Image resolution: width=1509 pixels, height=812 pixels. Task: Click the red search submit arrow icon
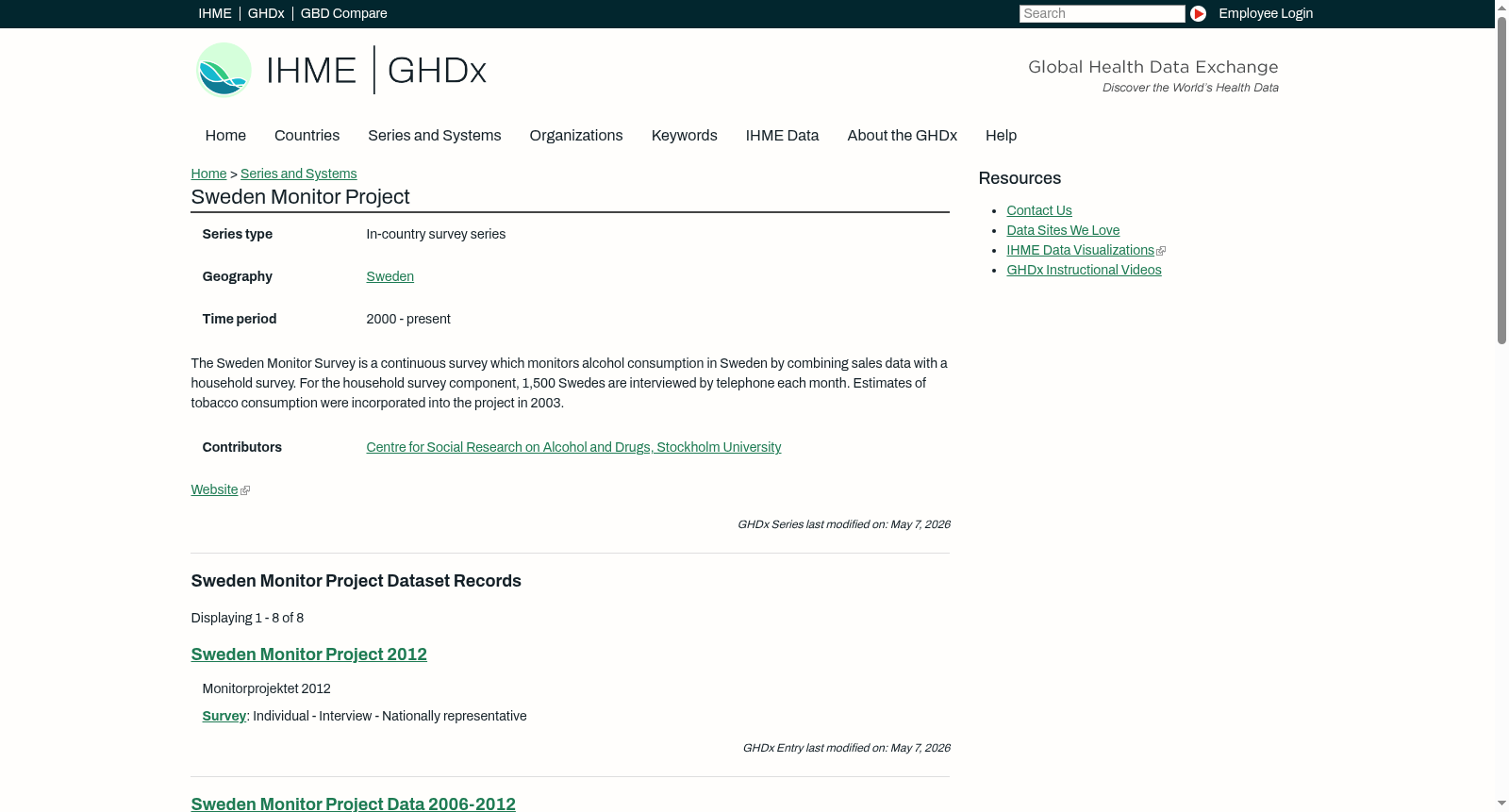click(x=1198, y=13)
